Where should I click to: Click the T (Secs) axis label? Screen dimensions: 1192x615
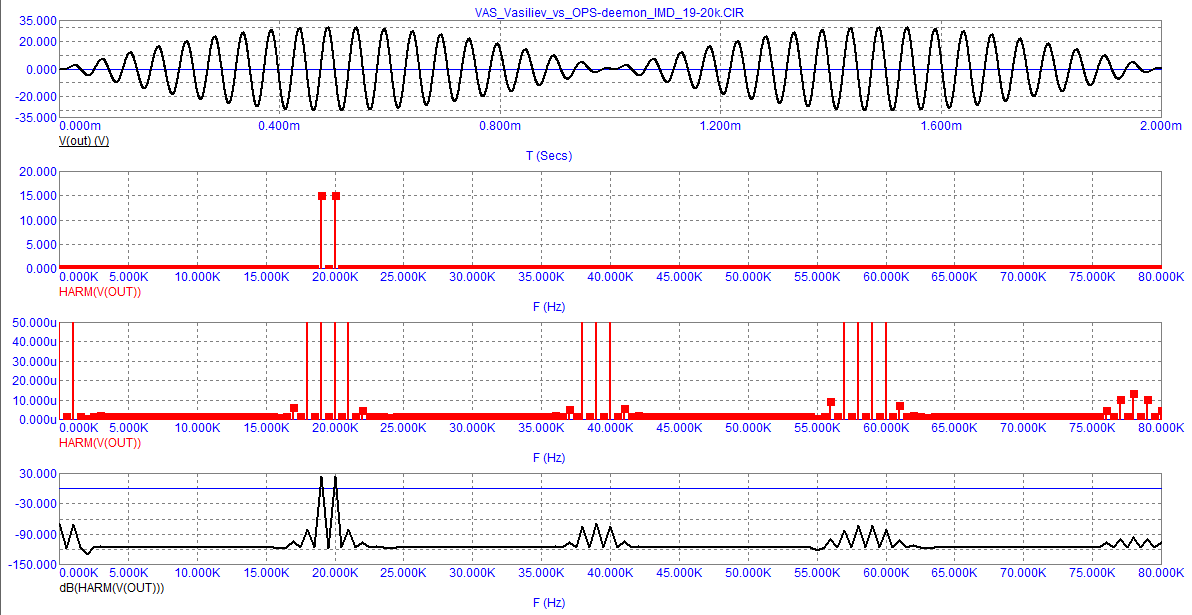pos(549,156)
